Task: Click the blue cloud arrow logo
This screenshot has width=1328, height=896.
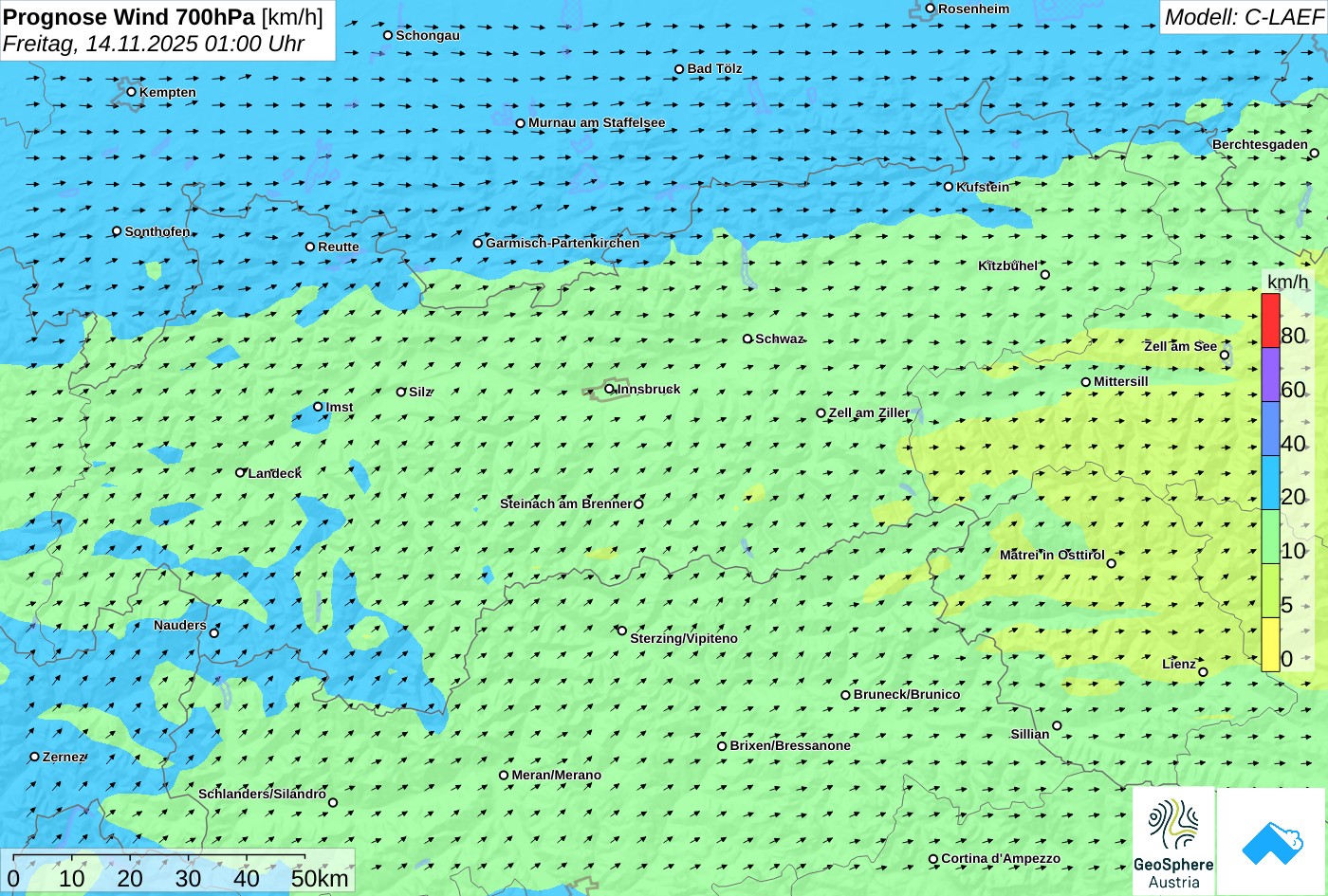Action: [x=1271, y=842]
